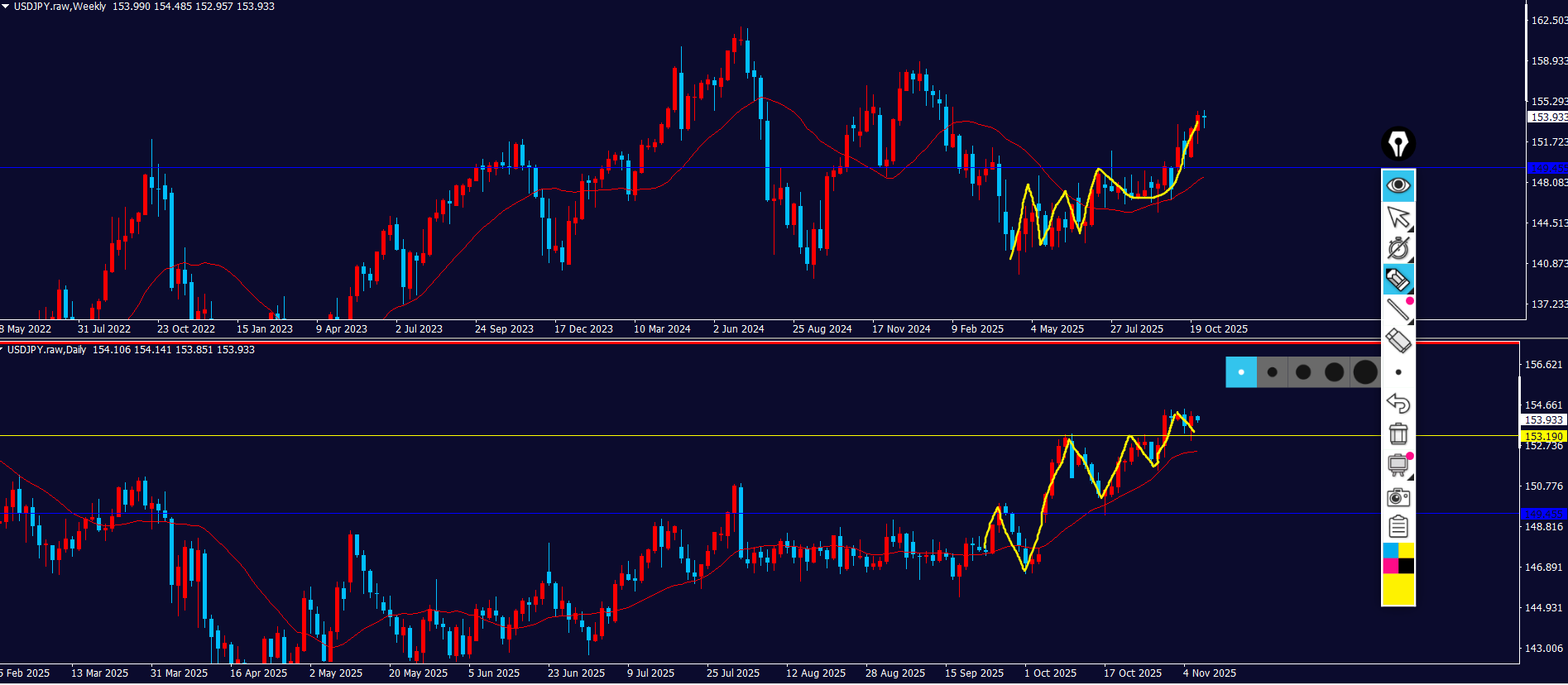
Task: Pick the cyan color swatch
Action: point(1390,550)
